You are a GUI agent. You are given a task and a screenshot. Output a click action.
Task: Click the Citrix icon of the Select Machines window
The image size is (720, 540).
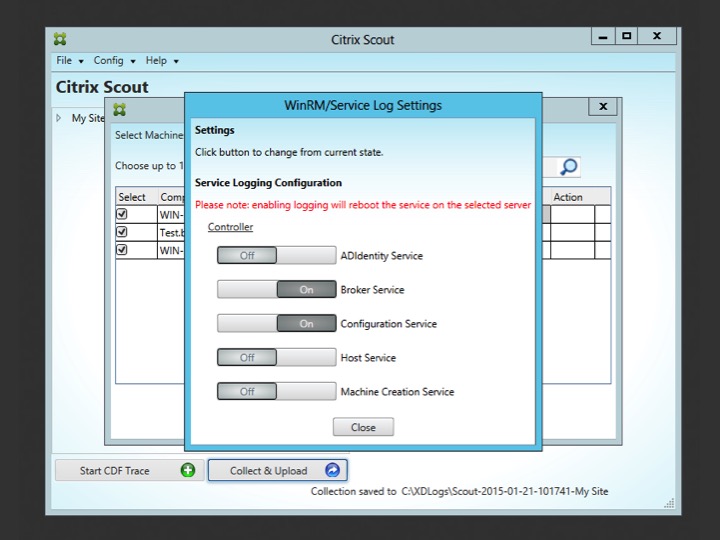pyautogui.click(x=119, y=109)
